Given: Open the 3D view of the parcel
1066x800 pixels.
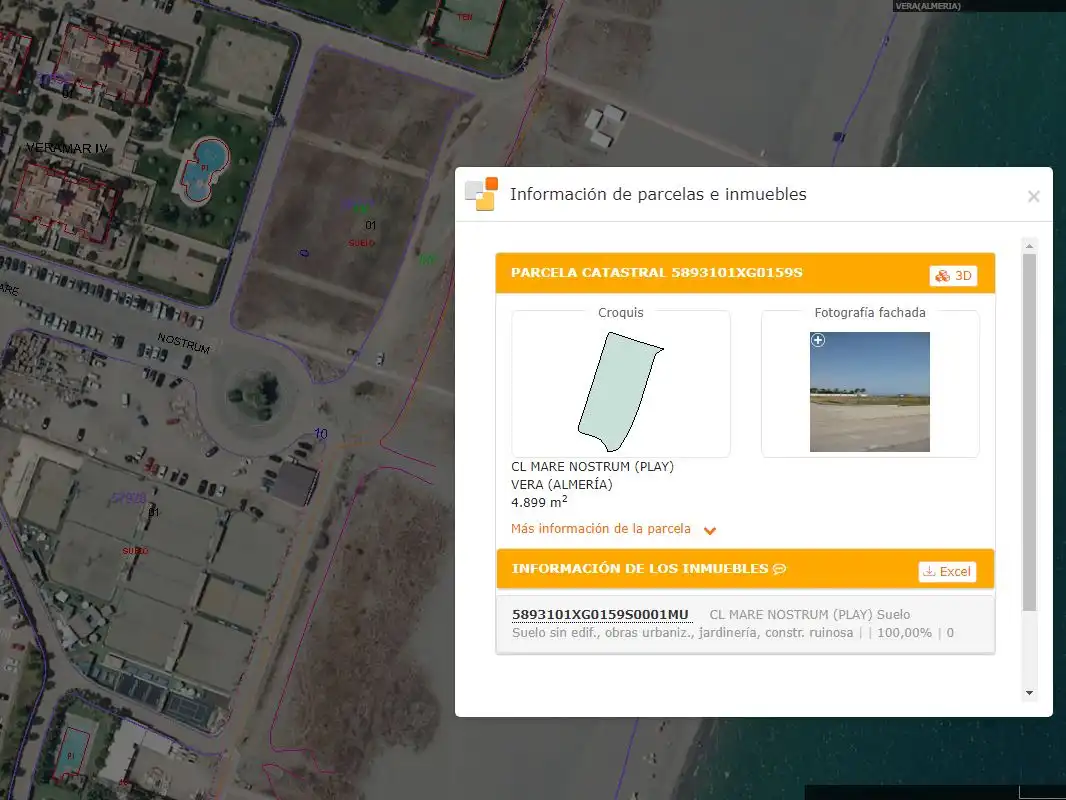Looking at the screenshot, I should pos(953,275).
